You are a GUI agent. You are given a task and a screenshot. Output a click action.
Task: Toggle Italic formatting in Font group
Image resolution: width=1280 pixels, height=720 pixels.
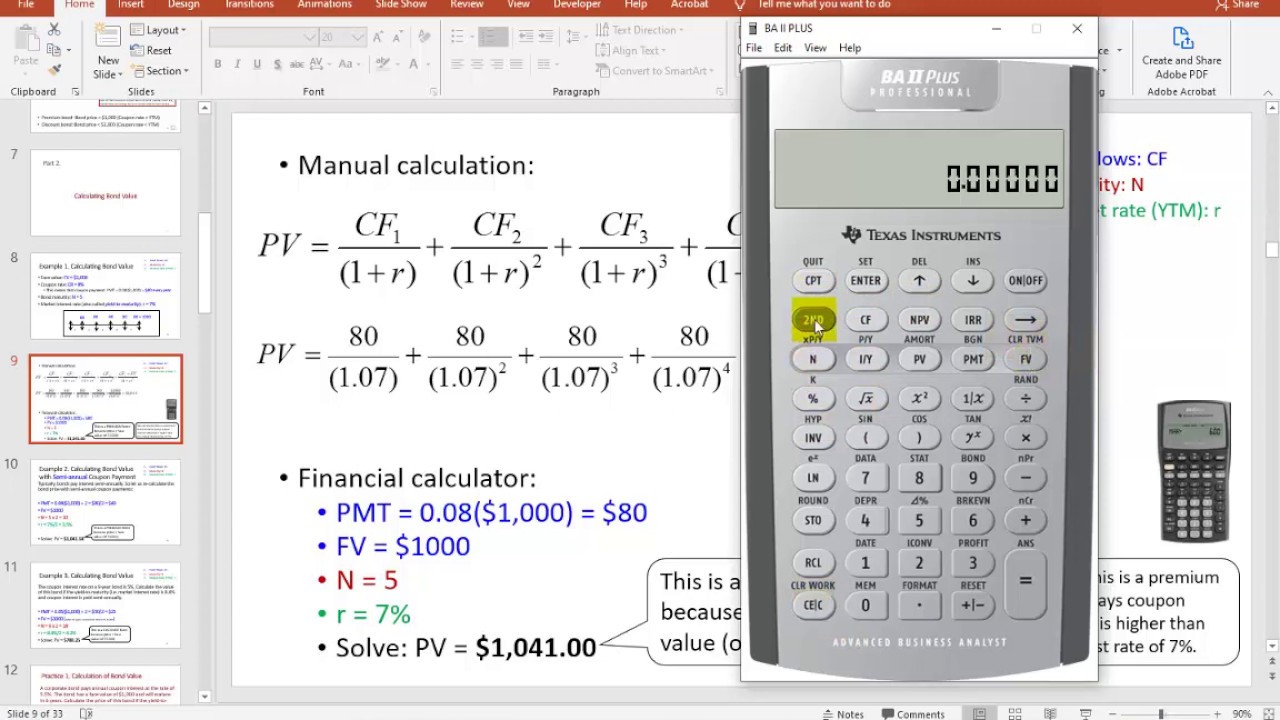(238, 64)
